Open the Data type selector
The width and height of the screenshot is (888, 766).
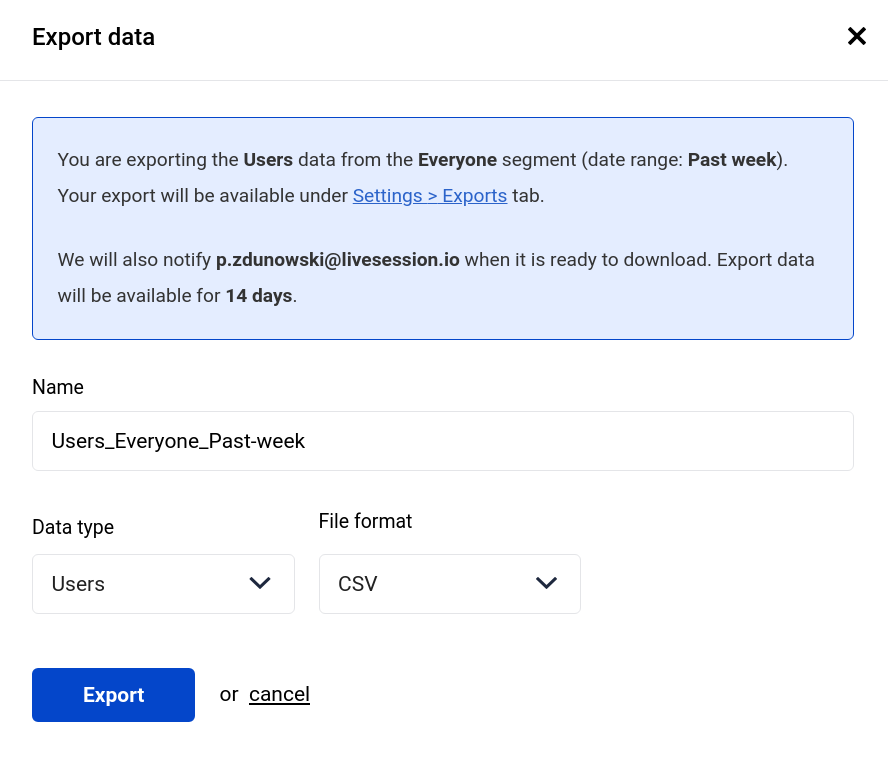163,583
